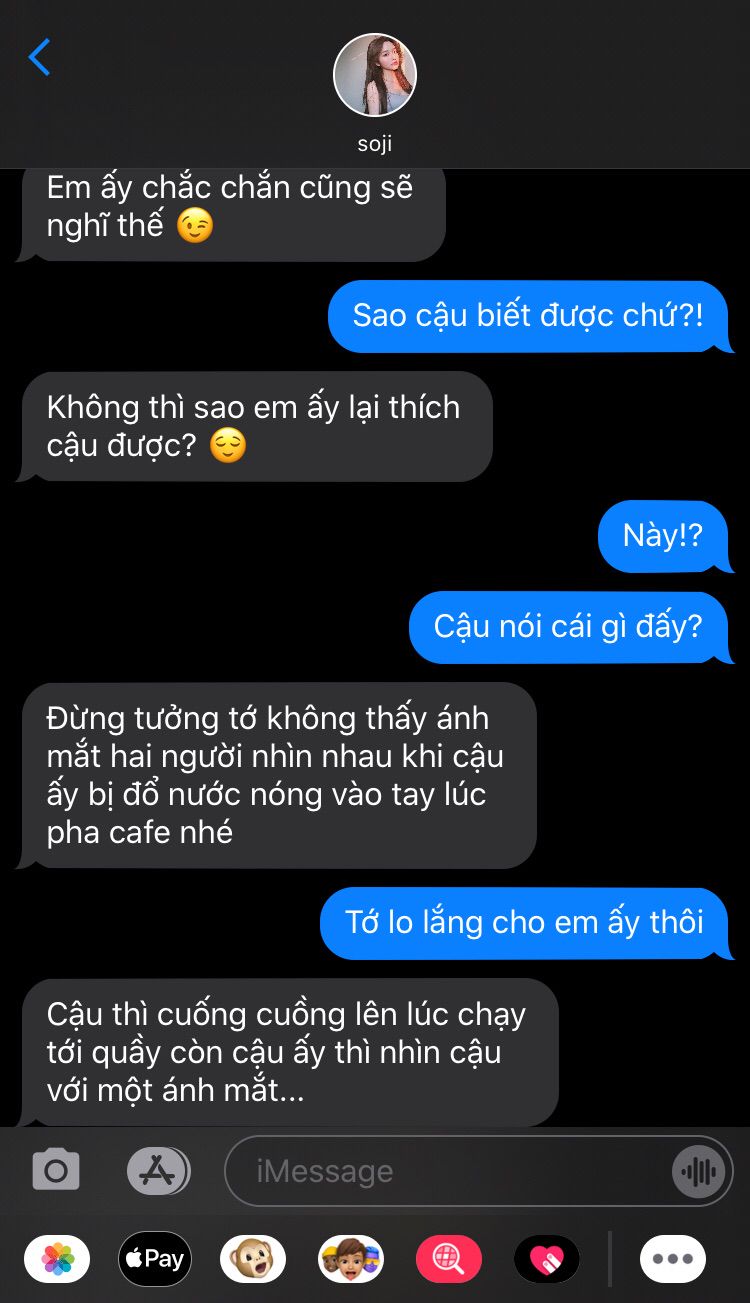Tap the audio record waveform button
The width and height of the screenshot is (750, 1303).
pyautogui.click(x=697, y=1171)
